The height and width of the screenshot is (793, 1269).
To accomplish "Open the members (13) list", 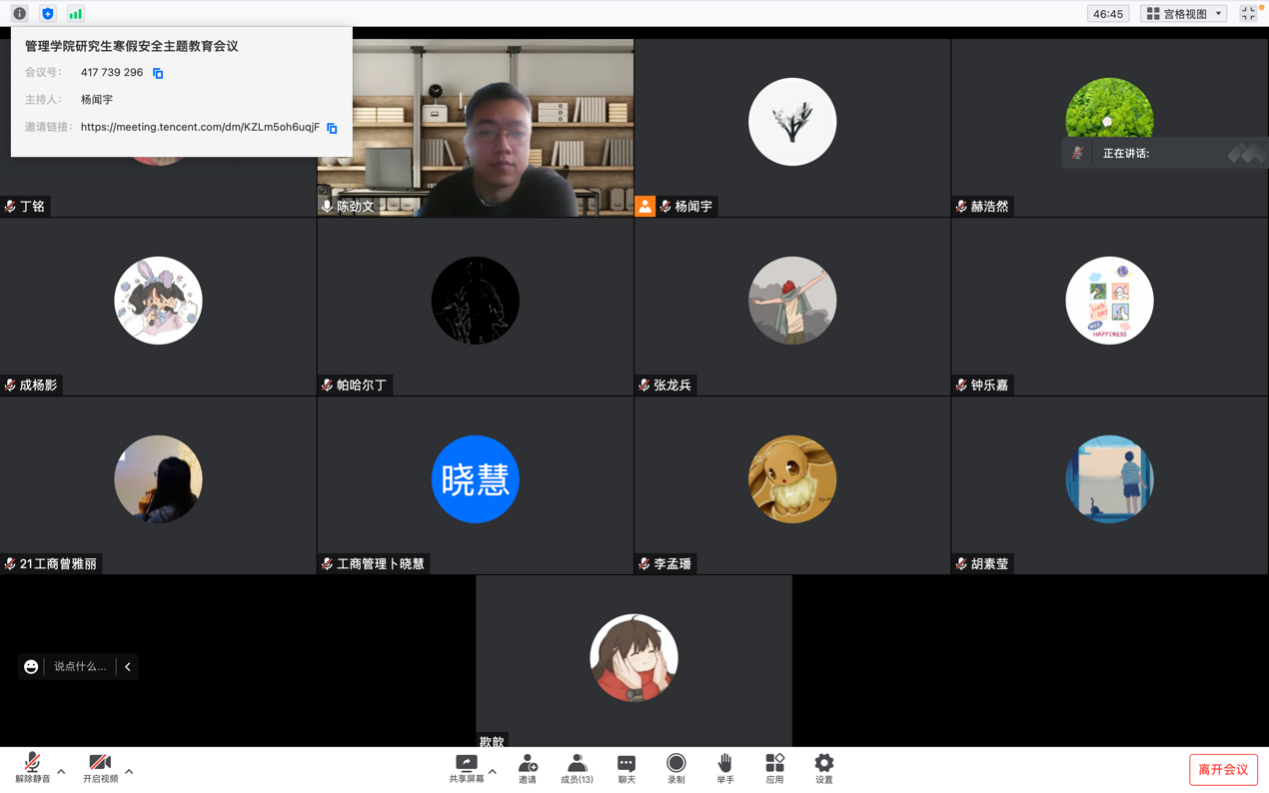I will [x=576, y=768].
